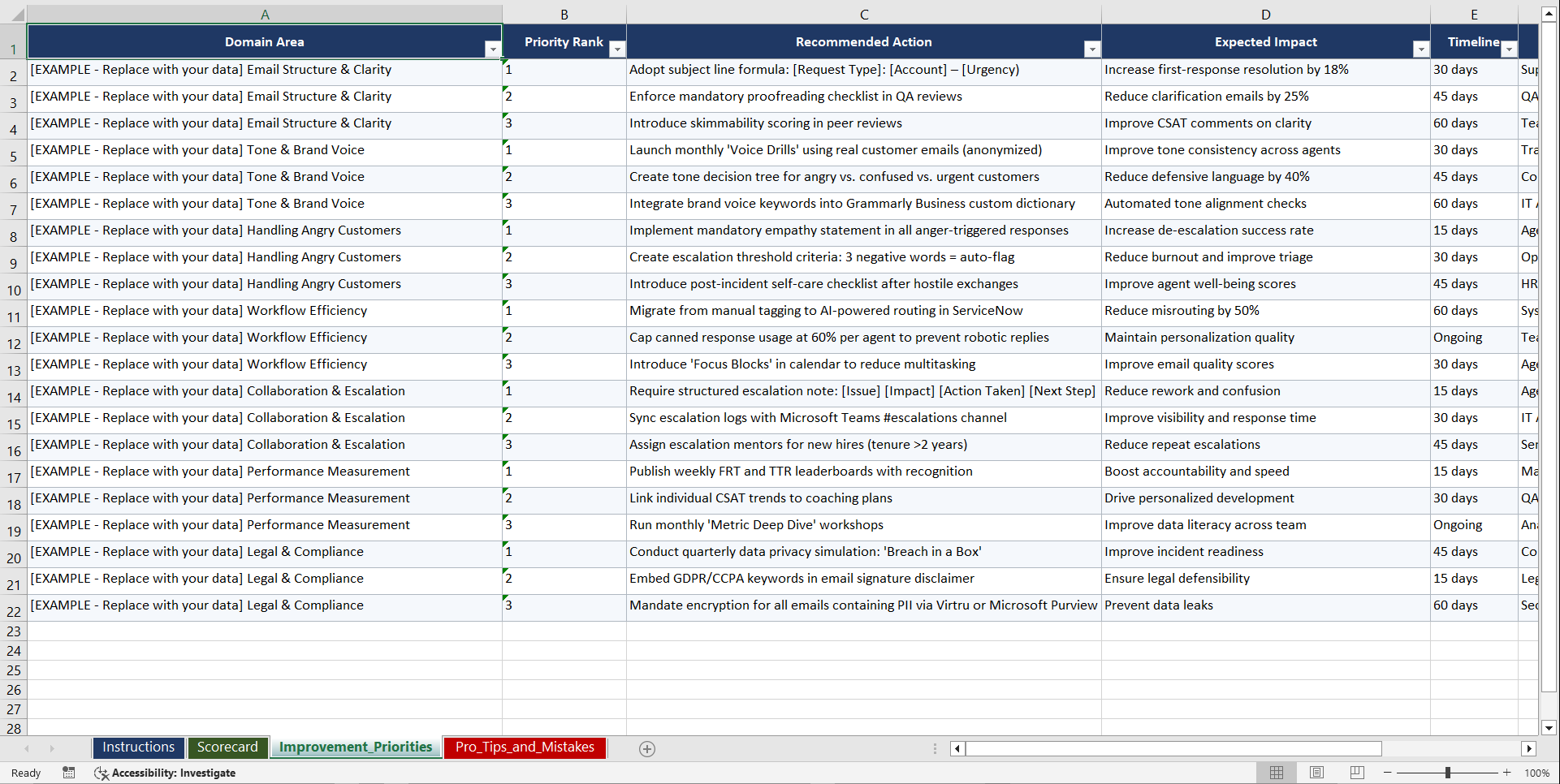Zoom out using the minus icon
Screen dimensions: 1560x784
tap(1388, 773)
